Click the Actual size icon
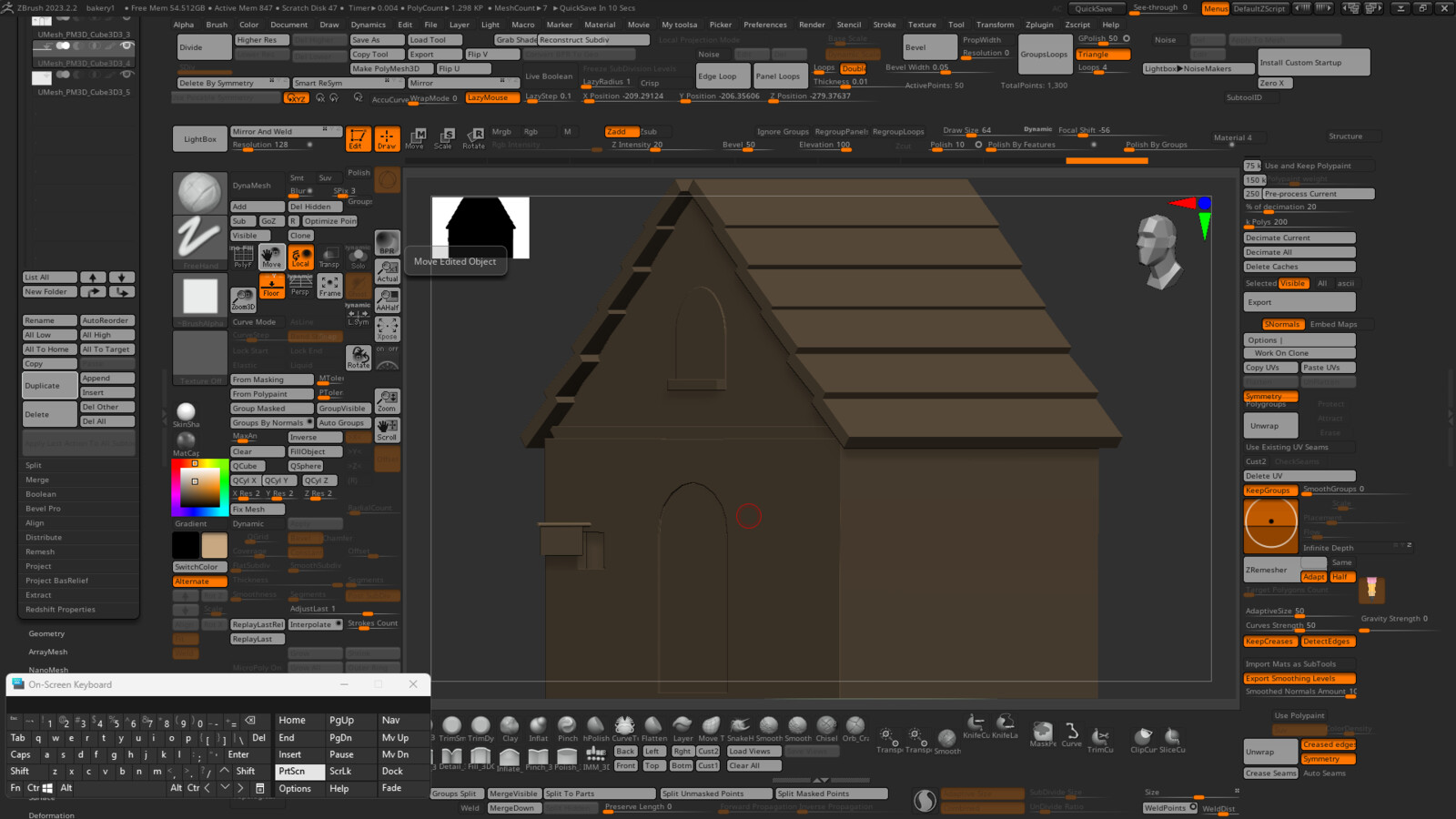The image size is (1456, 819). [388, 271]
